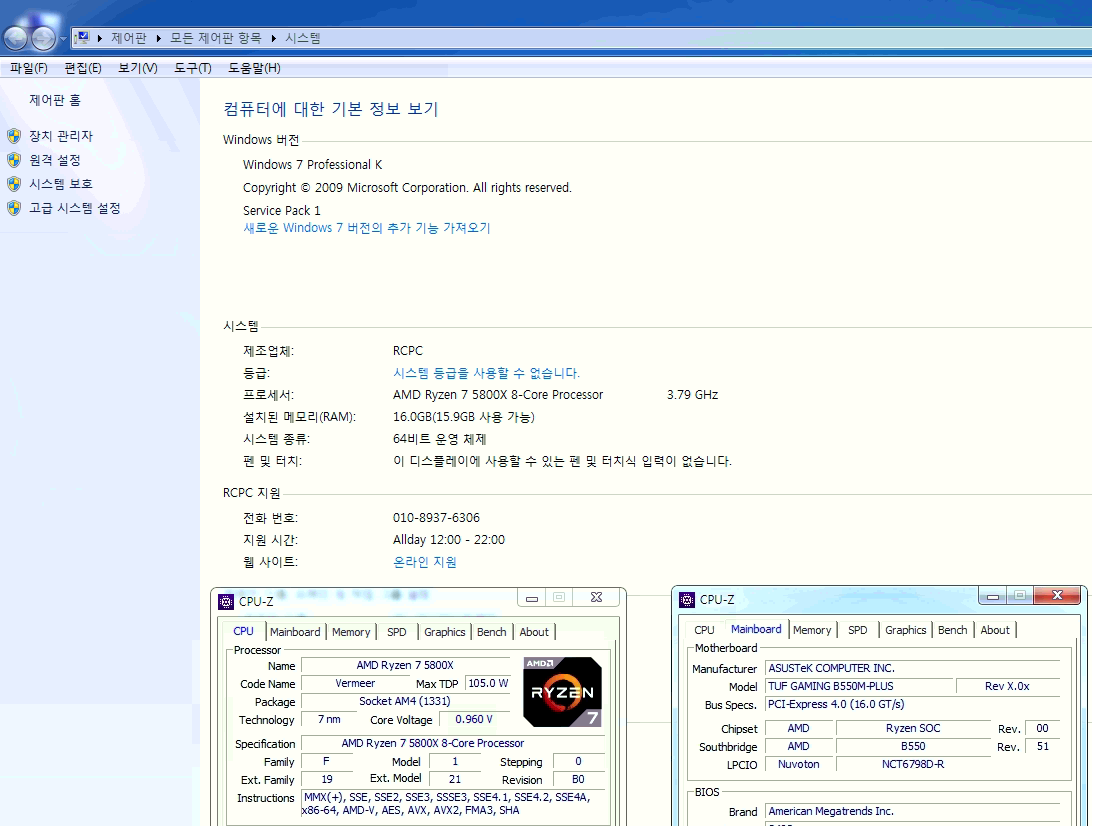Open 고급 시스템 설정 link
Screen dimensions: 1093x826
(75, 208)
